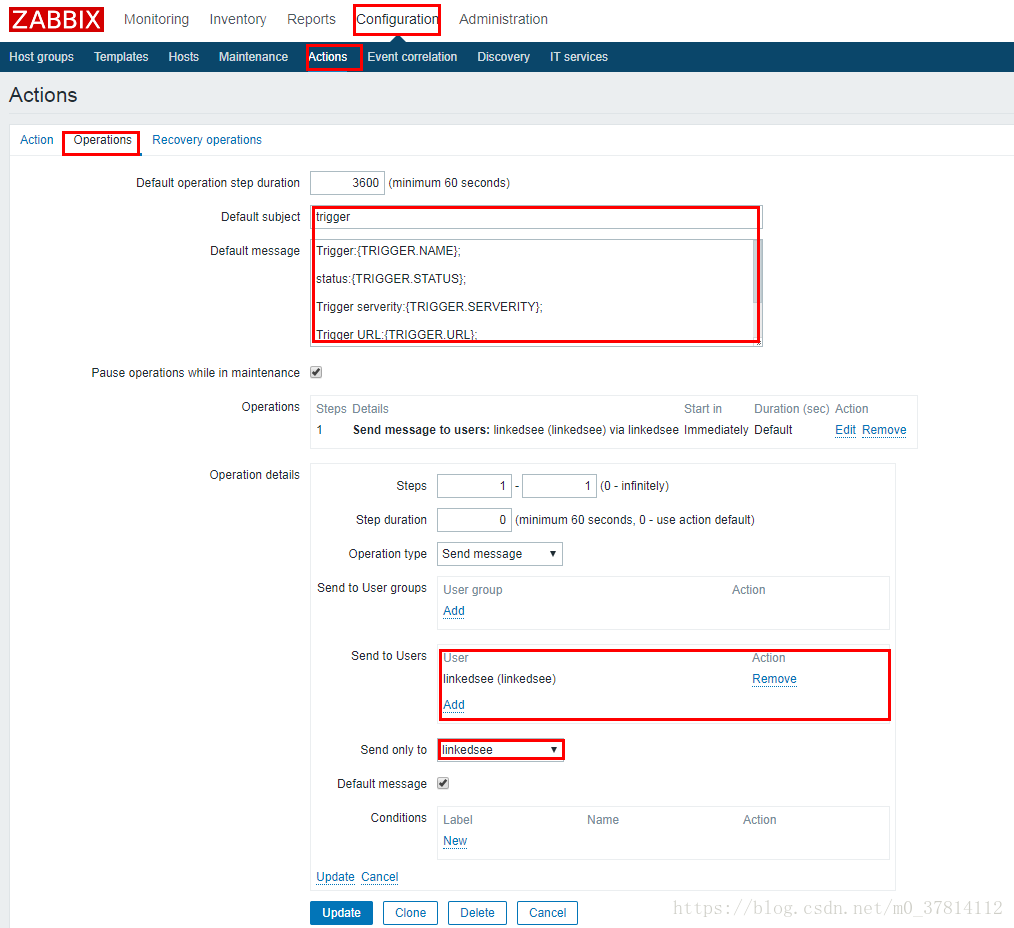Switch to the Action tab
Viewport: 1014px width, 928px height.
37,140
